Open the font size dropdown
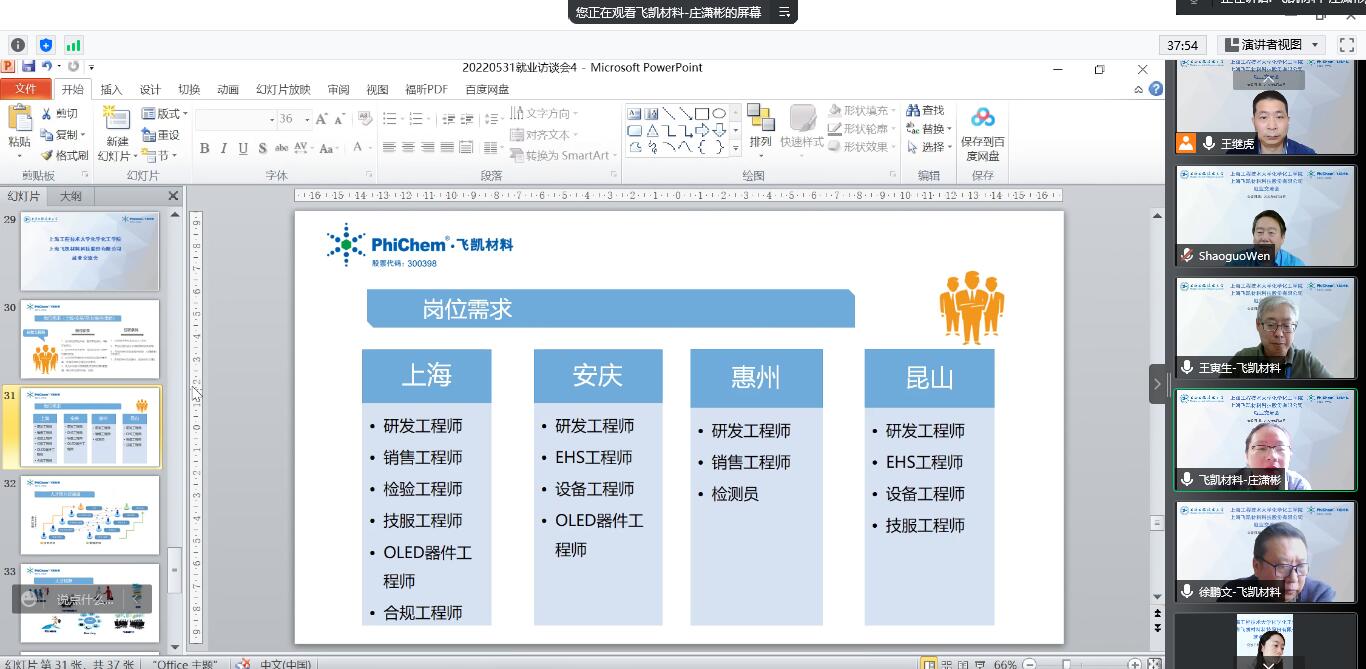Image resolution: width=1366 pixels, height=669 pixels. coord(308,119)
